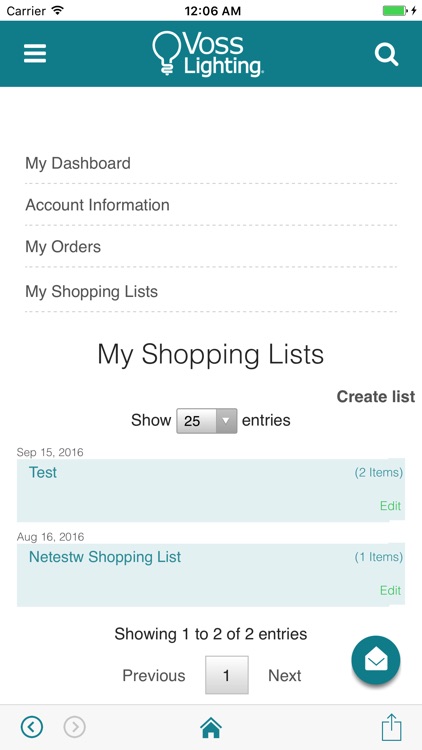Open the share icon in bottom bar
The width and height of the screenshot is (422, 750).
[x=391, y=727]
